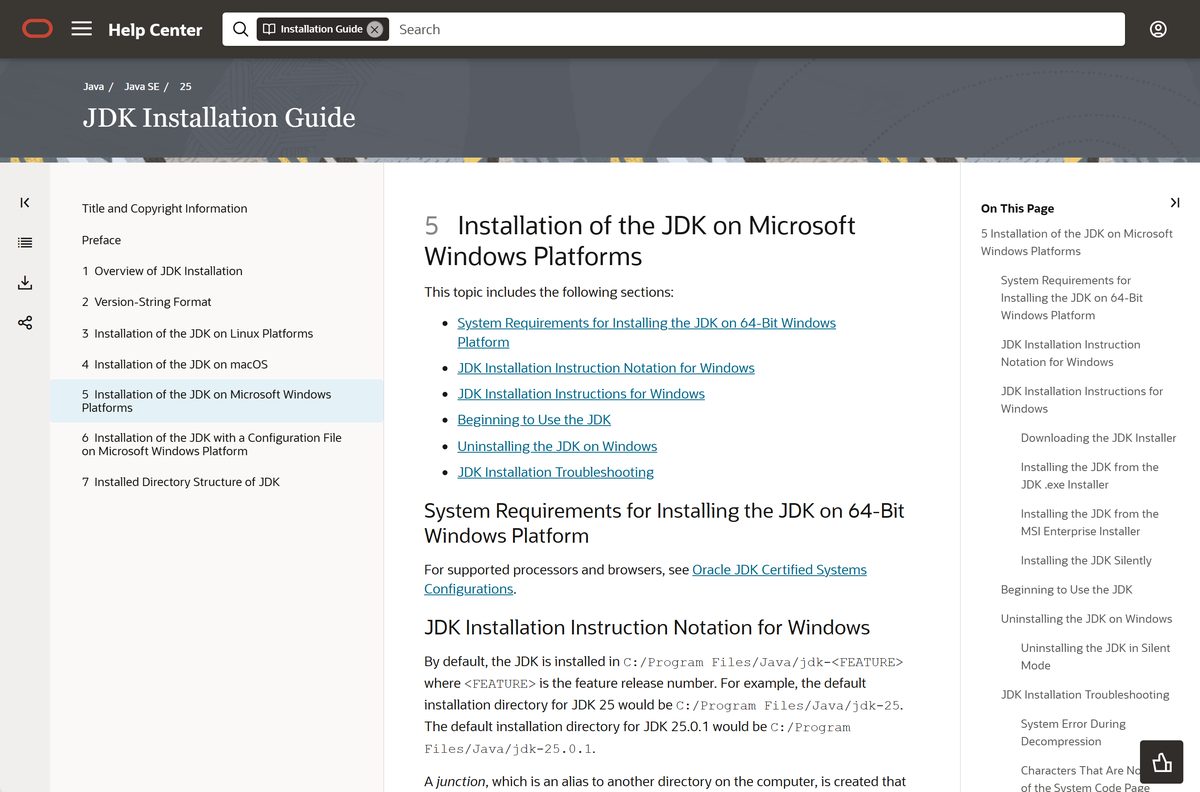Collapse the left table of contents panel

coord(25,203)
